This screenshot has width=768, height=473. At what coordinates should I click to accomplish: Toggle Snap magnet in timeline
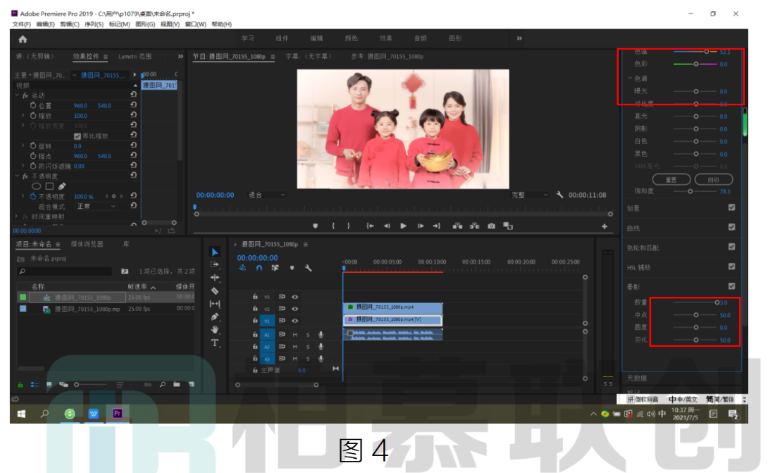click(259, 268)
